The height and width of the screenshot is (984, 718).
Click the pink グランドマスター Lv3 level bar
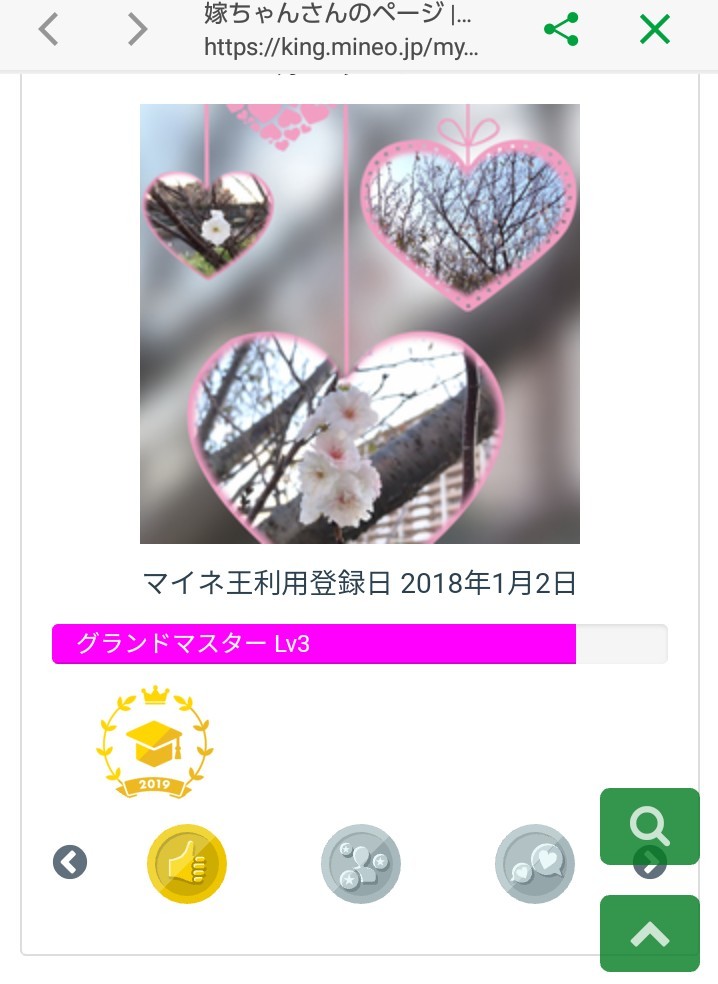(314, 644)
